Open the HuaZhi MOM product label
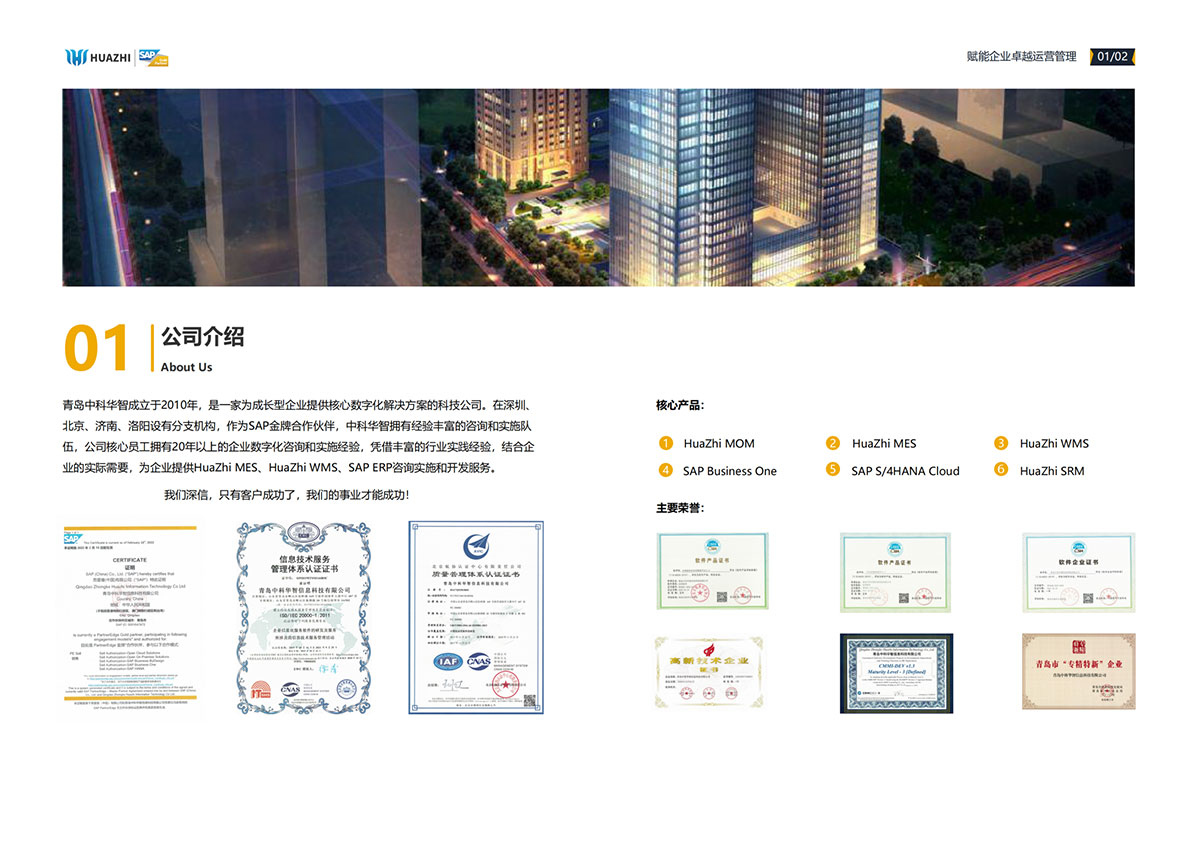 pos(719,443)
